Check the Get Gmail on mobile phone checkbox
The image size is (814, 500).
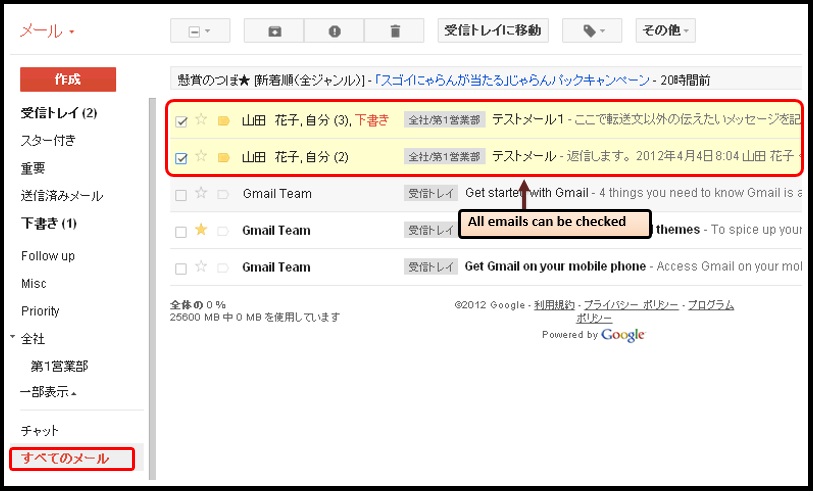(x=181, y=268)
